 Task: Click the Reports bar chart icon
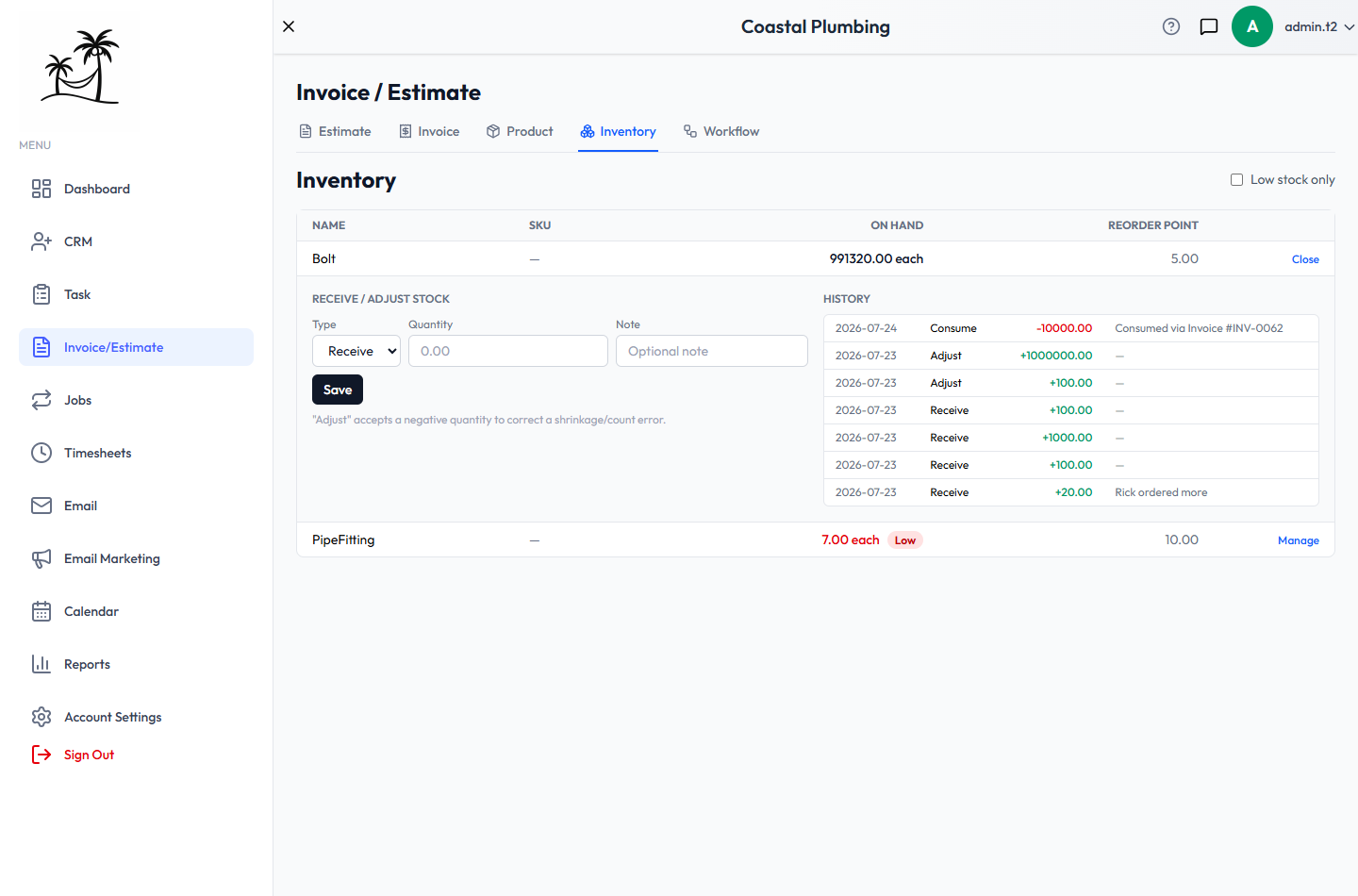pyautogui.click(x=41, y=664)
